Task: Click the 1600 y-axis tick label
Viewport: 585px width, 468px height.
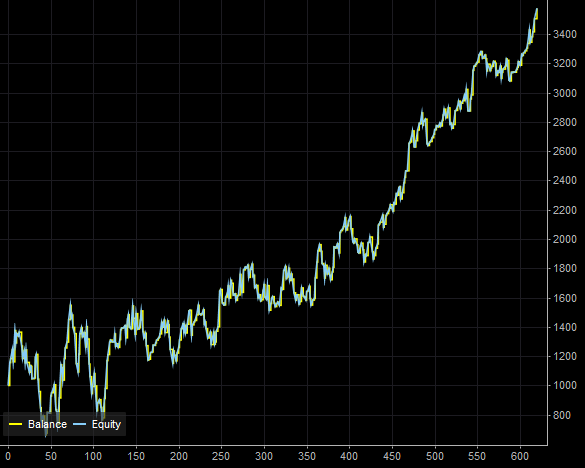Action: tap(565, 298)
